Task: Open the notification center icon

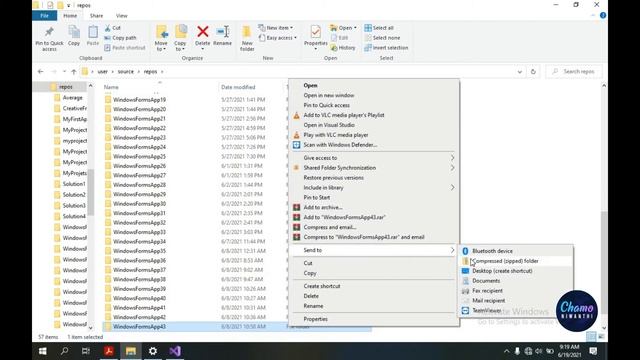Action: coord(593,351)
